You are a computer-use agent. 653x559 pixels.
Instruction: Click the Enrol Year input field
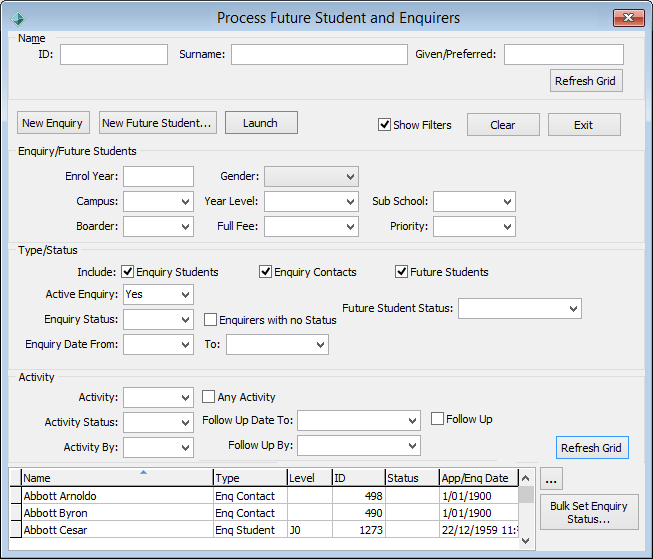(x=158, y=177)
